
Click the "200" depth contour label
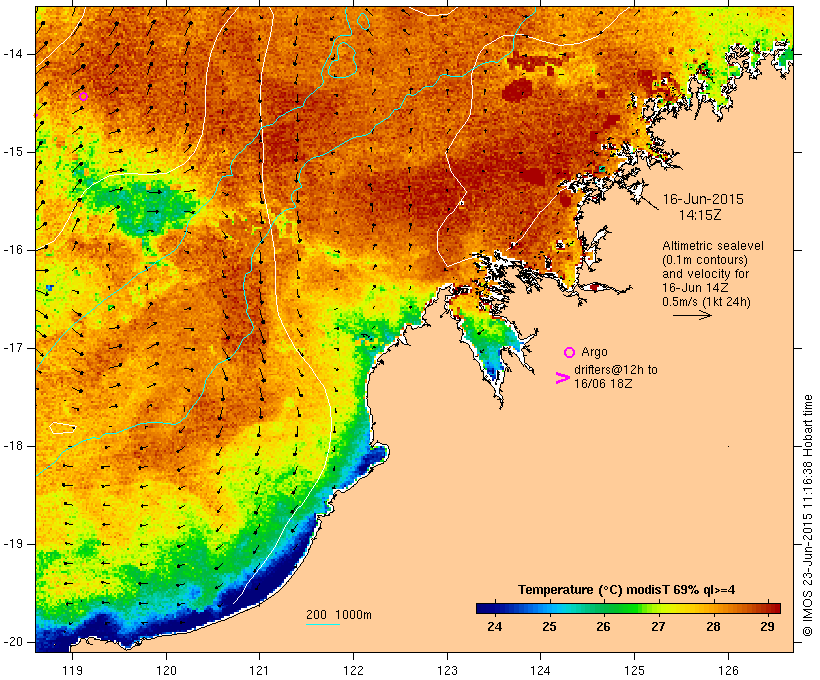(x=316, y=615)
